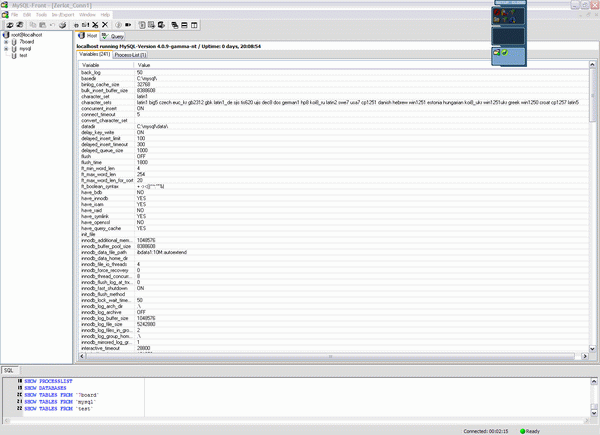600x435 pixels.
Task: Click the Value column header
Action: (362, 65)
